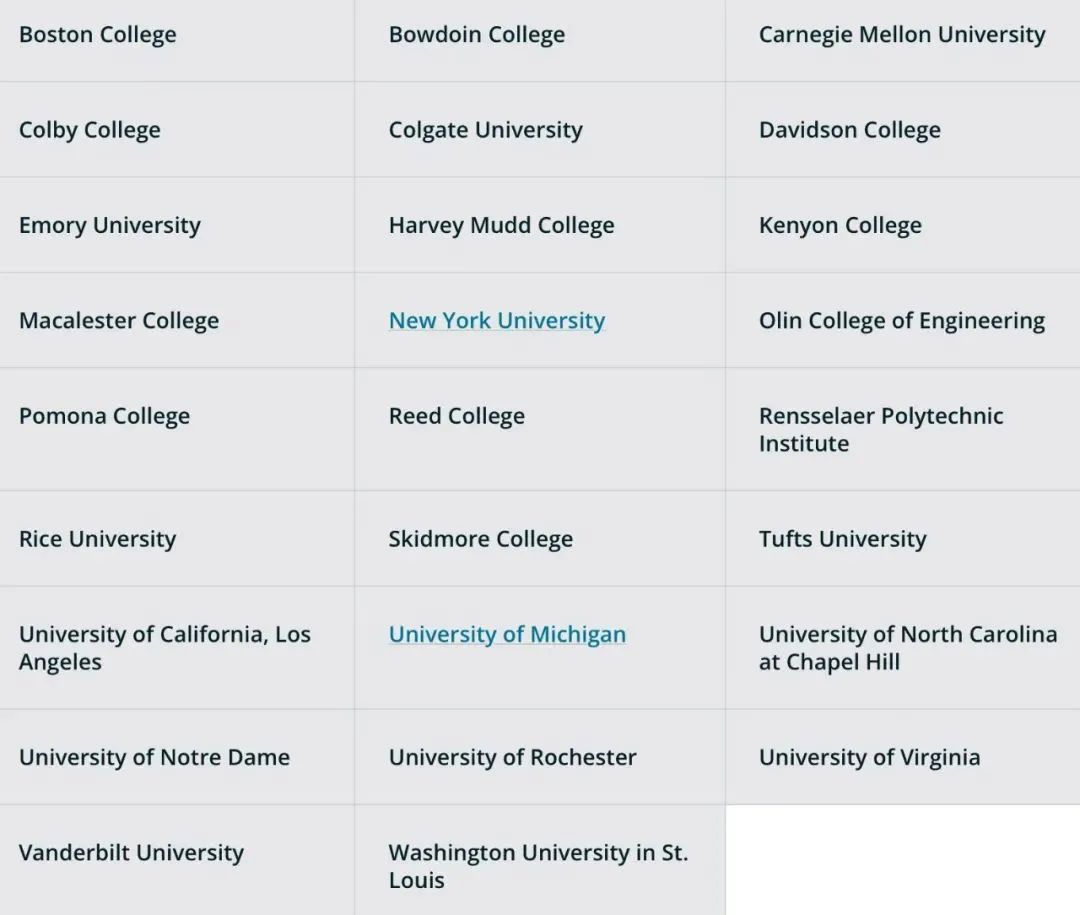Choose the Tufts University cell
The image size is (1080, 915).
(x=842, y=540)
